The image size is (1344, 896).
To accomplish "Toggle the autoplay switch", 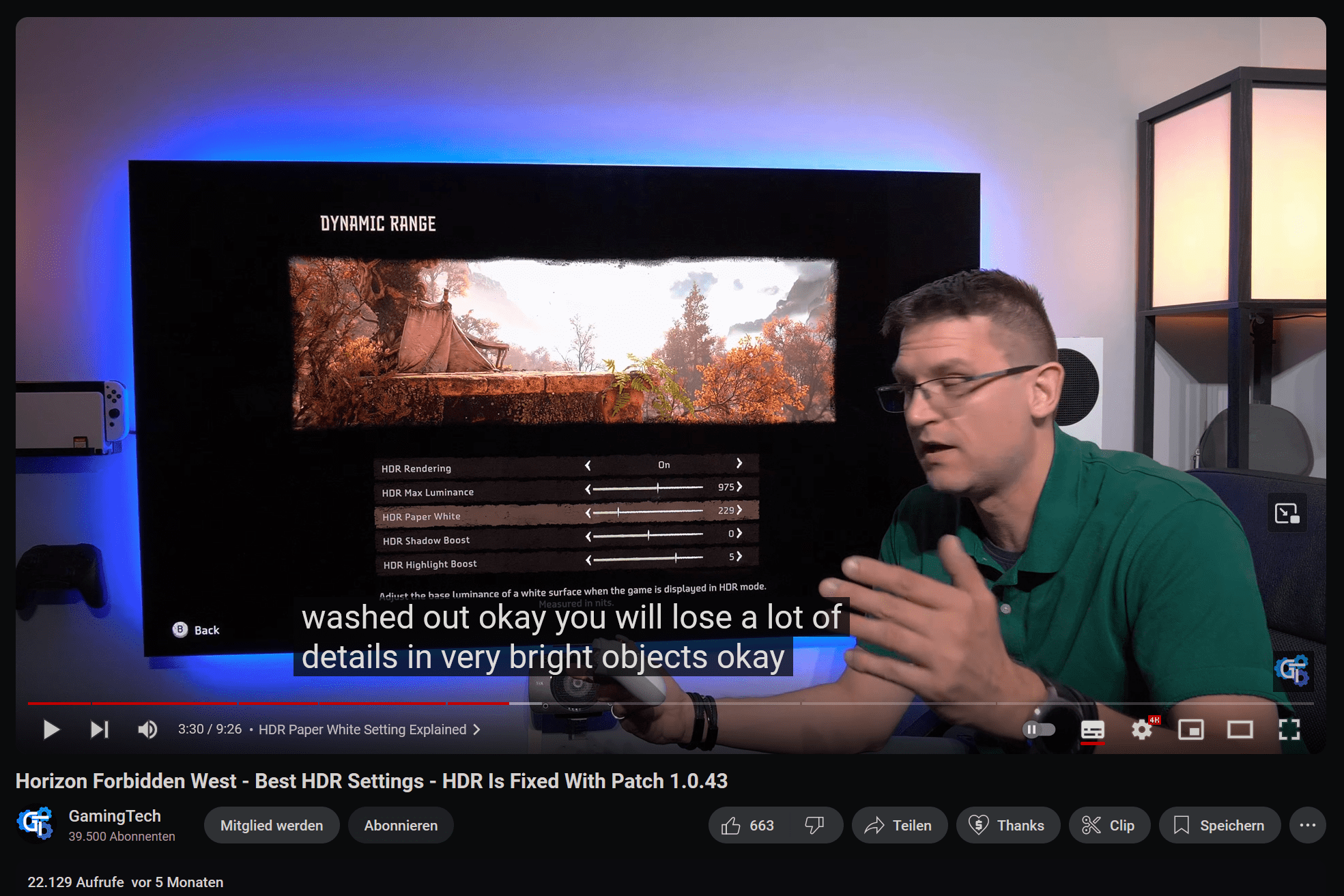I will tap(1039, 729).
